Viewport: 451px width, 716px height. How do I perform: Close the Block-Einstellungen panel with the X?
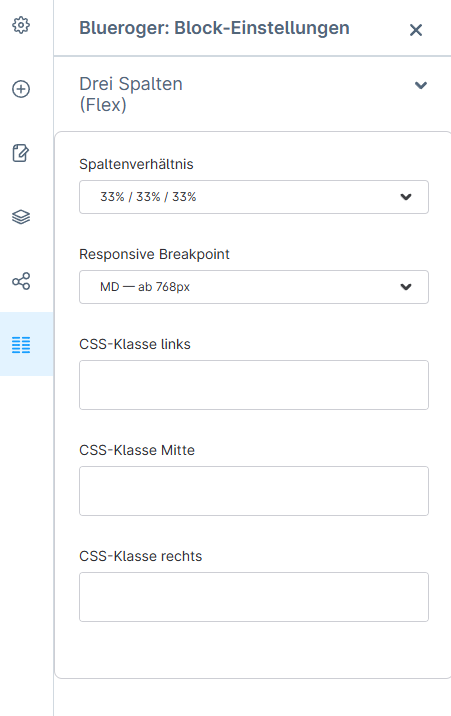(x=416, y=30)
